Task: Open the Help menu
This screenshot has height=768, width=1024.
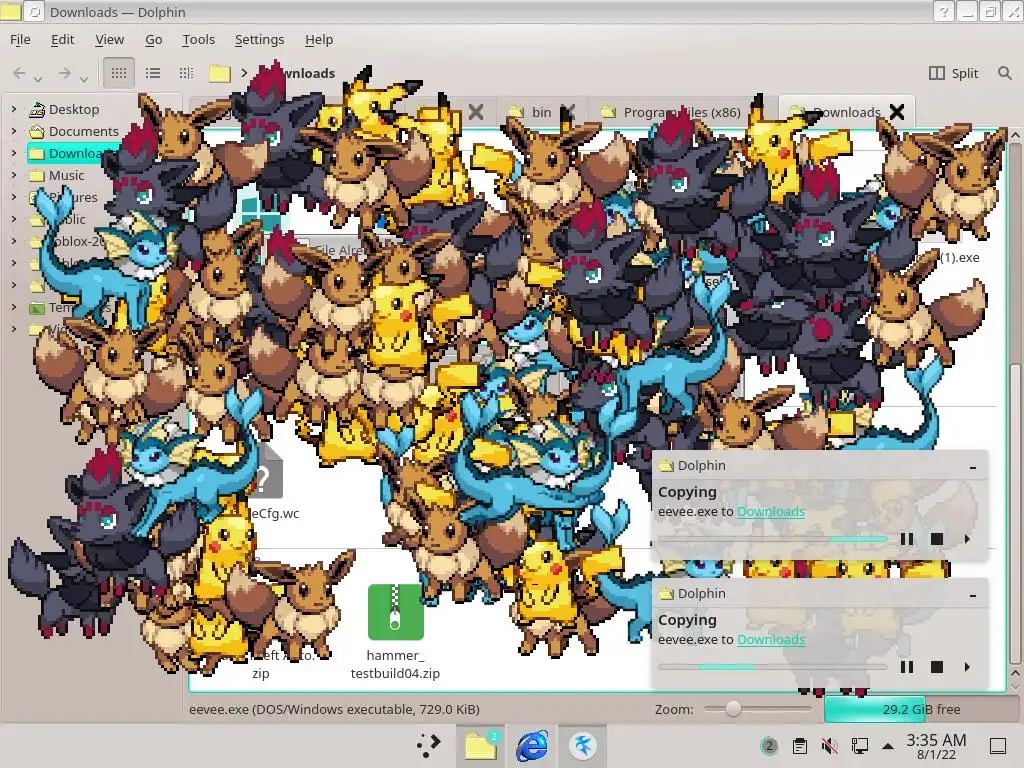Action: click(319, 39)
